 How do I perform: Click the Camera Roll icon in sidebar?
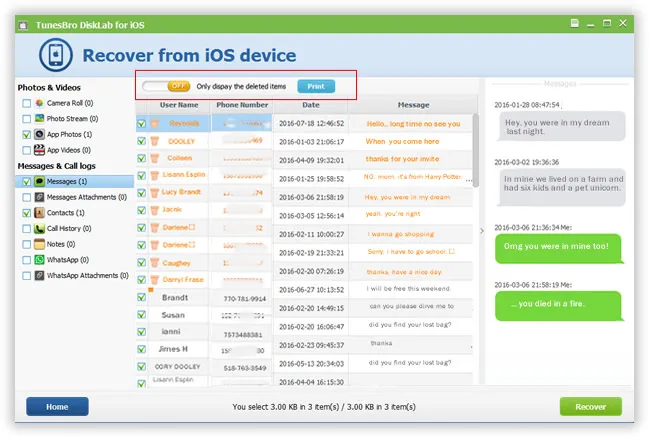pyautogui.click(x=39, y=103)
